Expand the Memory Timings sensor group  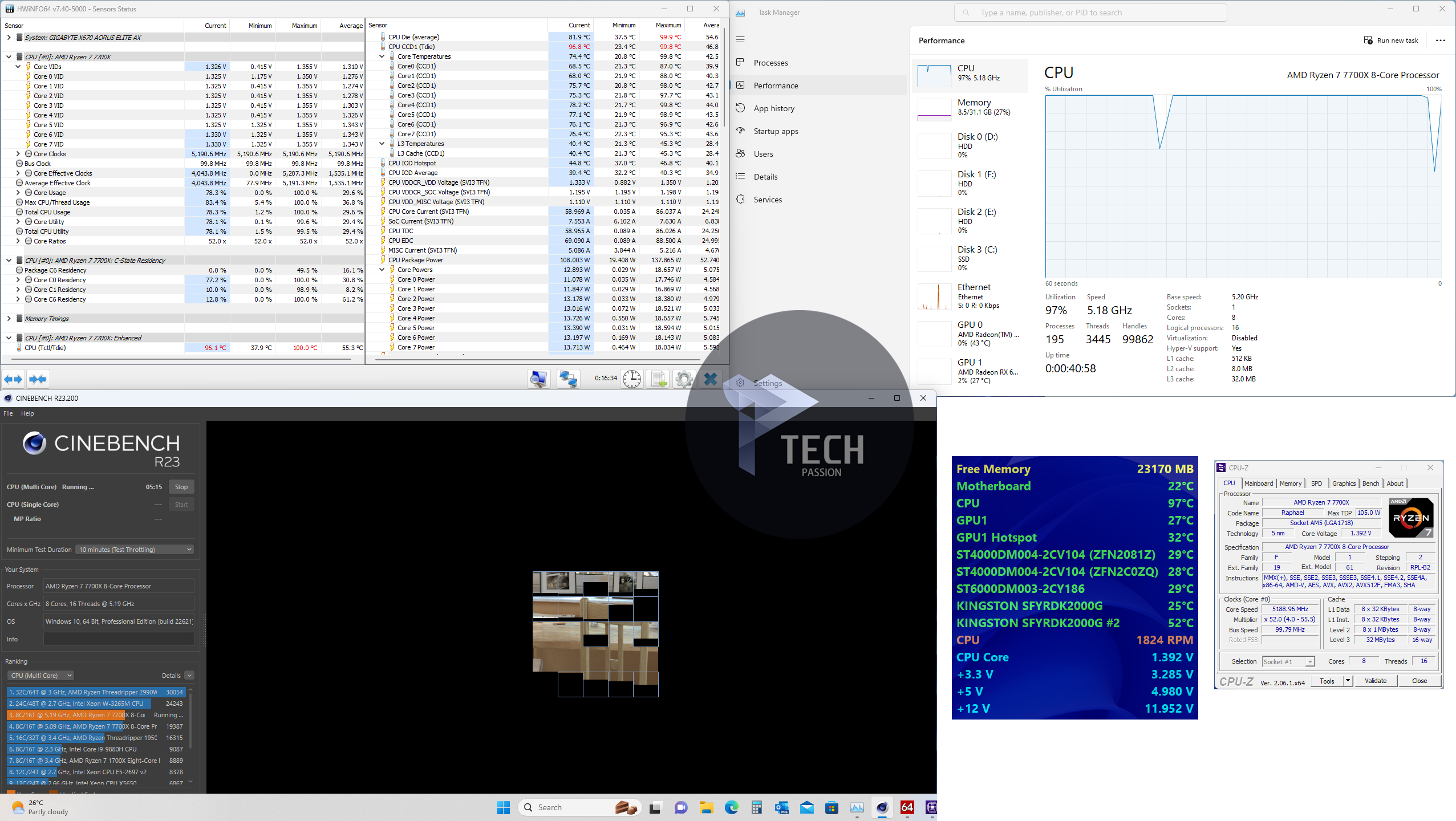click(x=9, y=319)
